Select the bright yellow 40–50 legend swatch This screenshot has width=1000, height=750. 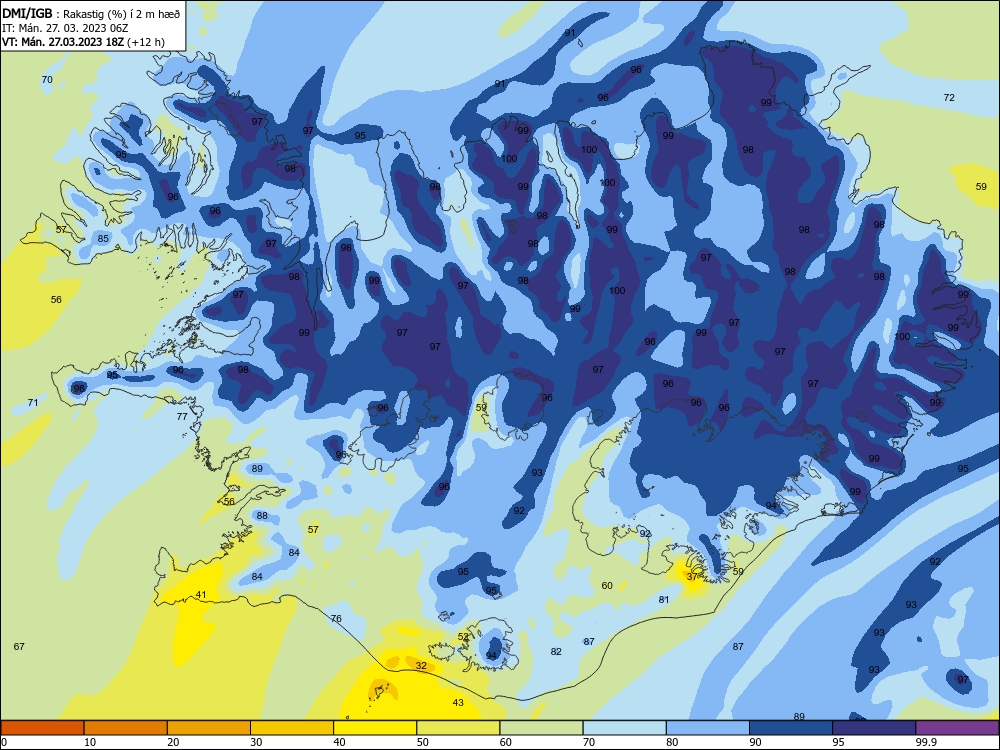click(x=375, y=728)
